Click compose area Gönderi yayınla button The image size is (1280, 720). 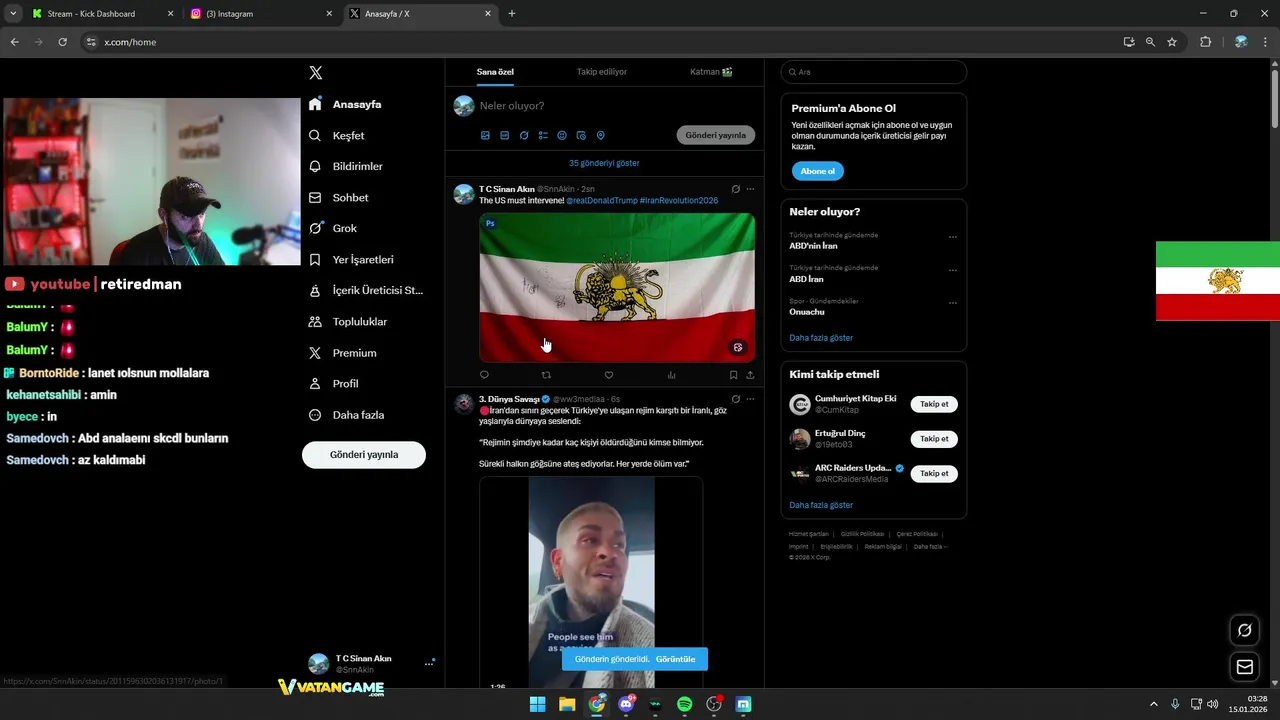[716, 135]
